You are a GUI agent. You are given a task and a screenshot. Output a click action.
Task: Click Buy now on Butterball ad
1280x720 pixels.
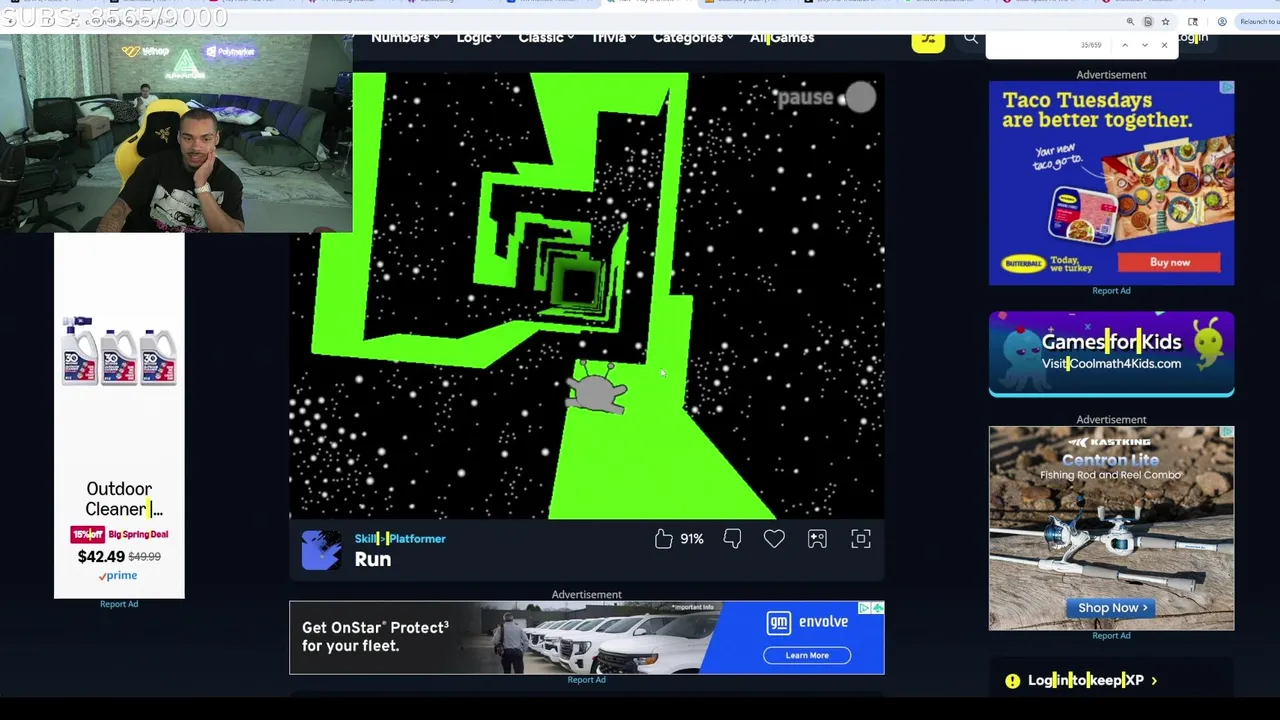(x=1170, y=262)
